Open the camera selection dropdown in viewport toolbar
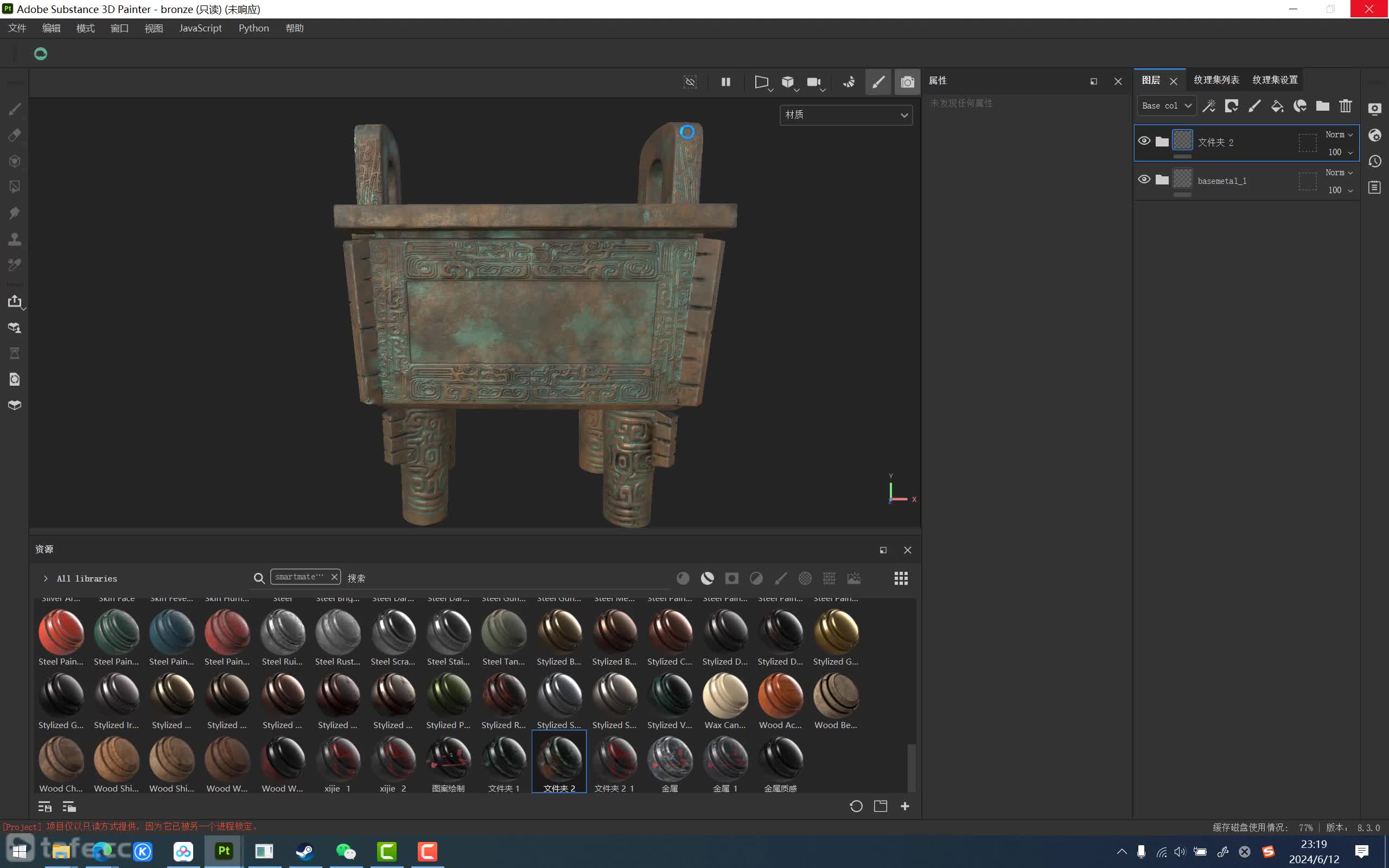 coord(815,82)
